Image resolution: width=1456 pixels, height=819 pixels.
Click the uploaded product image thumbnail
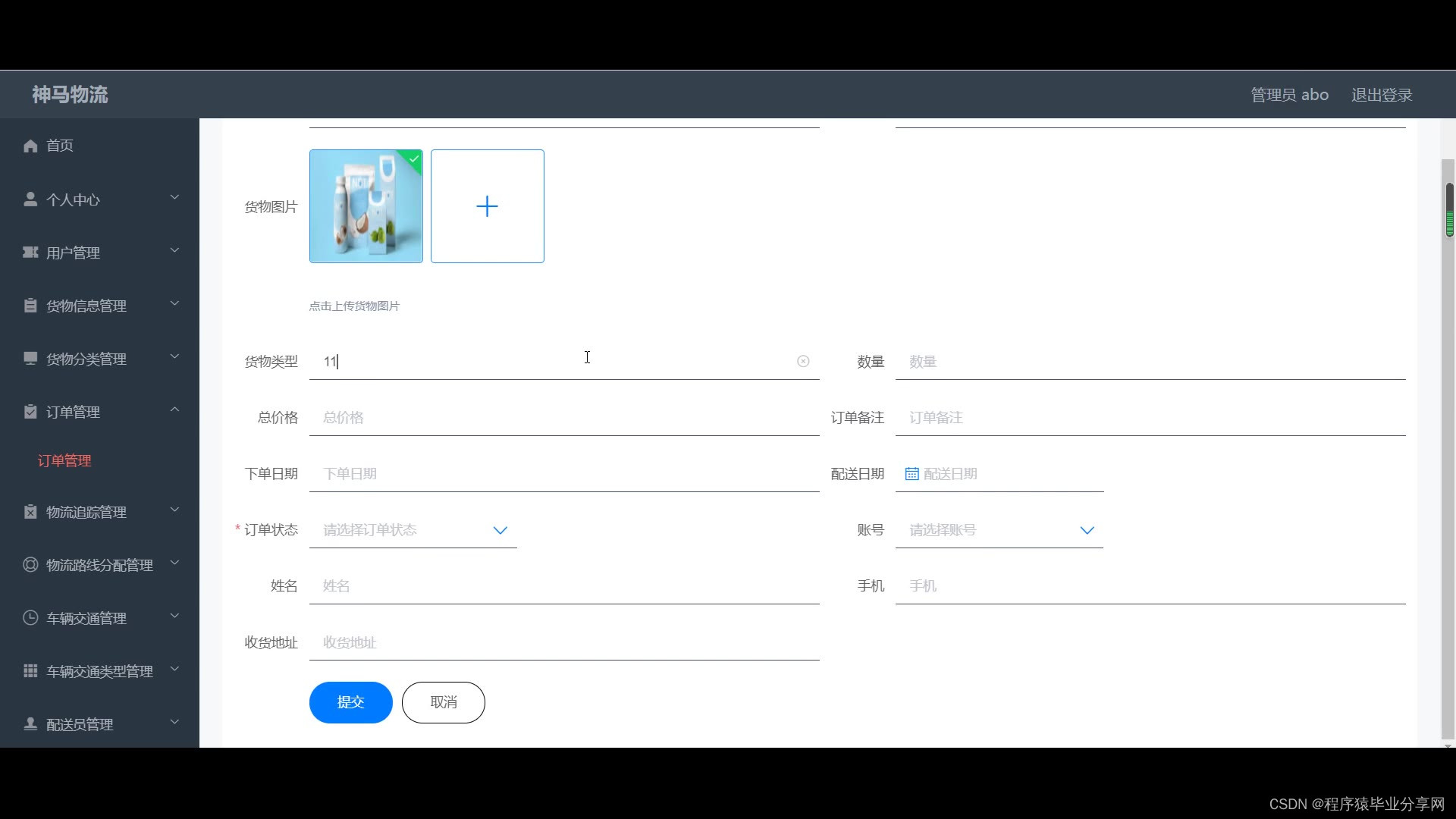pos(366,206)
